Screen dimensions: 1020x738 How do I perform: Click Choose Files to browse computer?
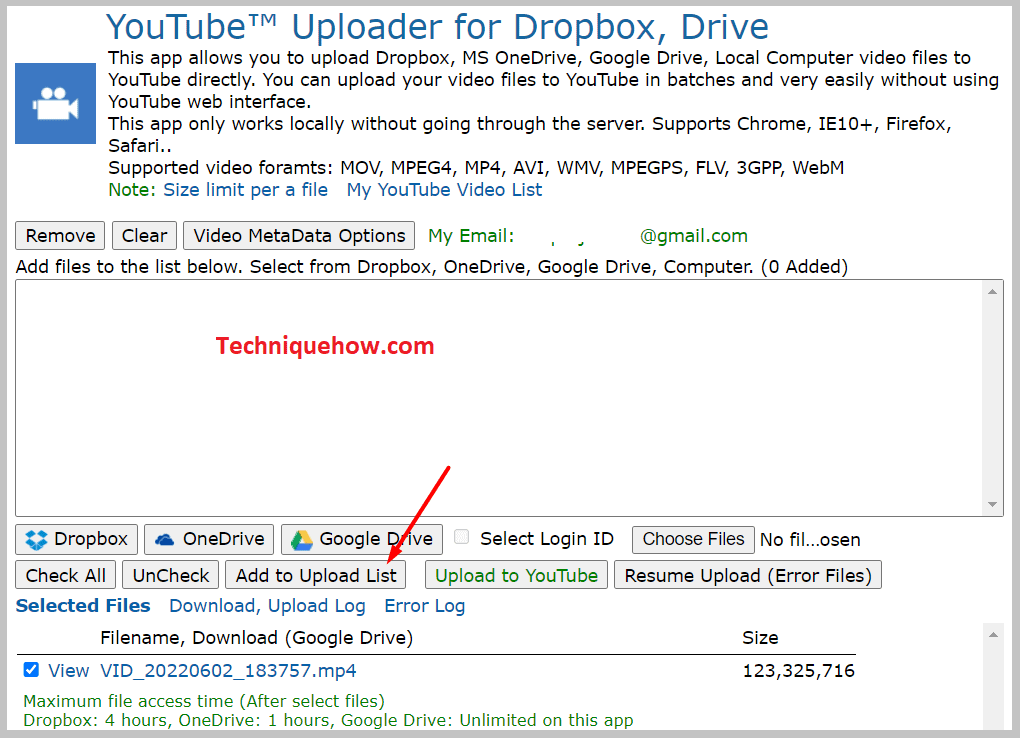point(693,540)
